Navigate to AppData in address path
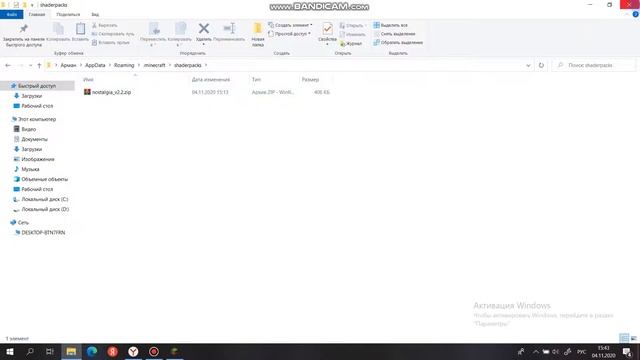The width and height of the screenshot is (640, 360). pyautogui.click(x=95, y=65)
